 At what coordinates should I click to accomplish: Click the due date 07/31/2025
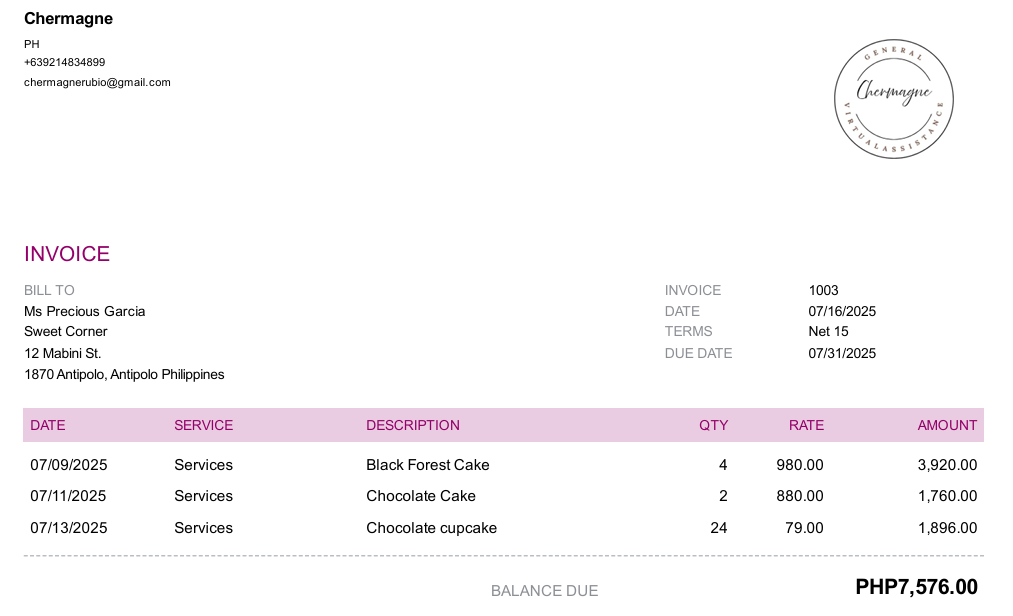[x=842, y=354]
